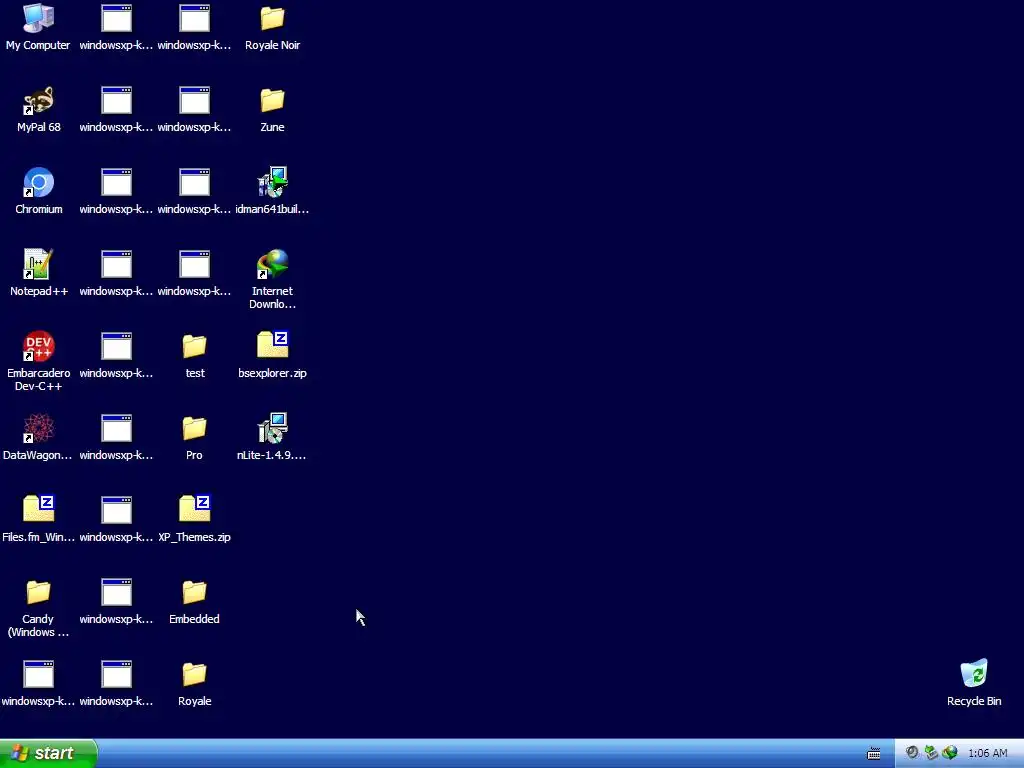1024x768 pixels.
Task: Open the Start menu
Action: (48, 754)
